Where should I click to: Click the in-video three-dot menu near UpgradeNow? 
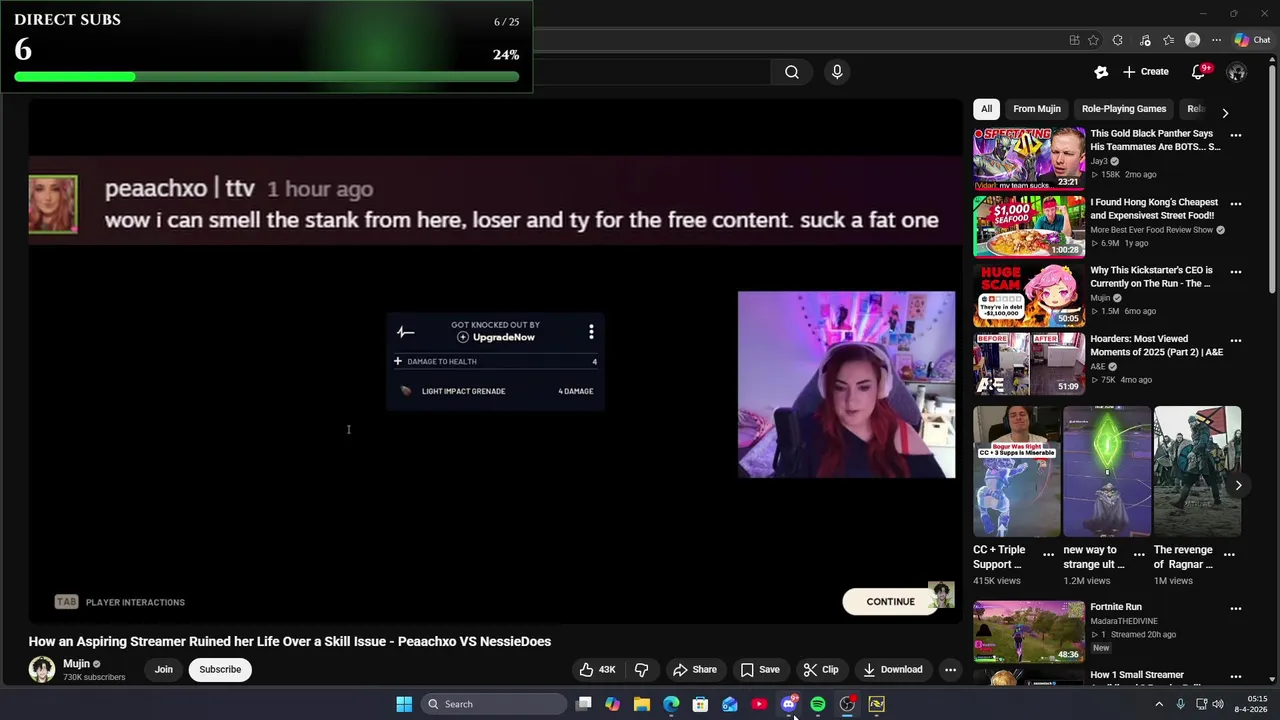(591, 331)
